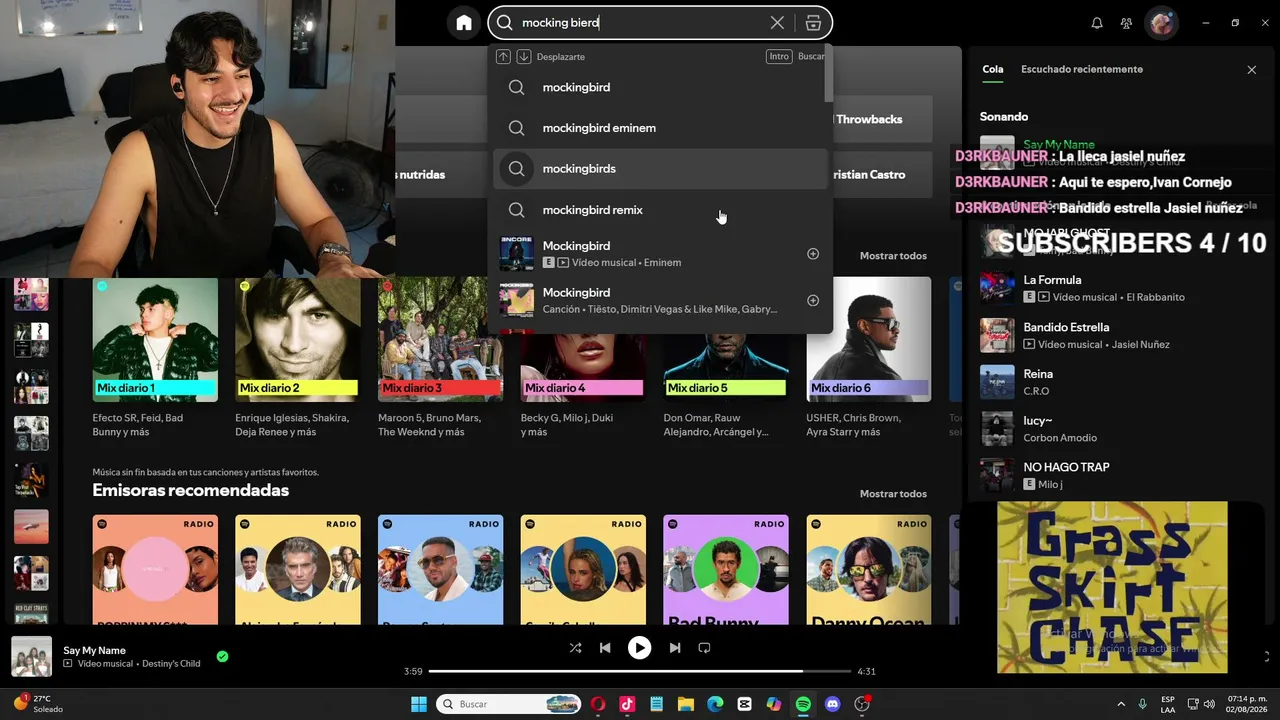Seek within the song progress bar

coord(639,671)
